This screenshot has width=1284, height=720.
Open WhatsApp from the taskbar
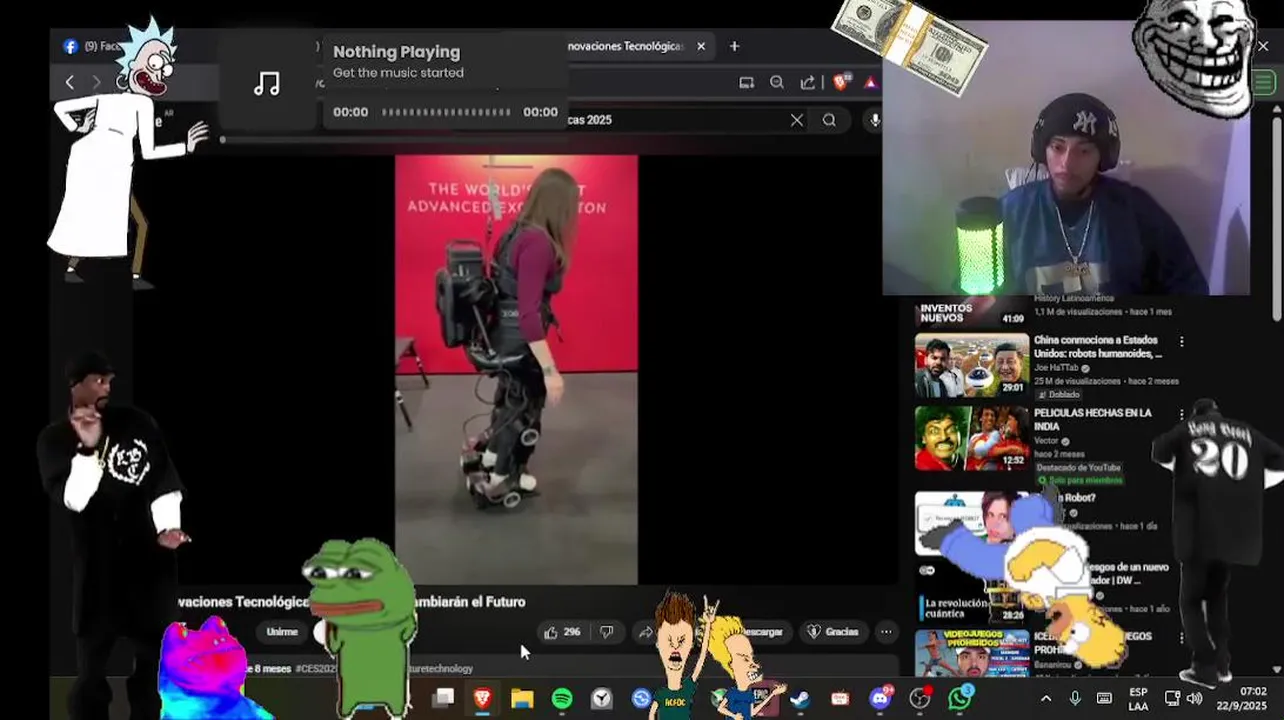959,698
